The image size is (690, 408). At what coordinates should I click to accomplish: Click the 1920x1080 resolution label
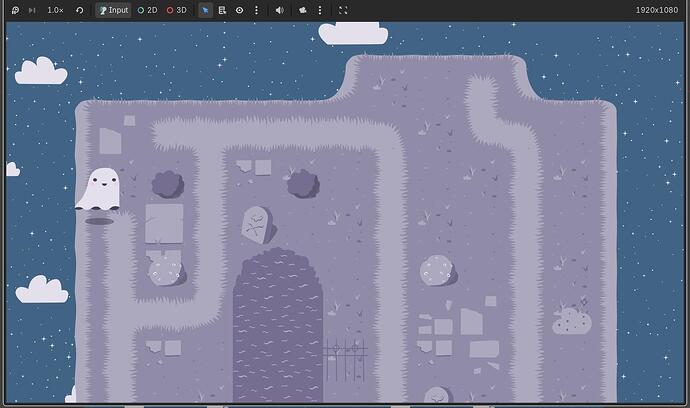657,10
